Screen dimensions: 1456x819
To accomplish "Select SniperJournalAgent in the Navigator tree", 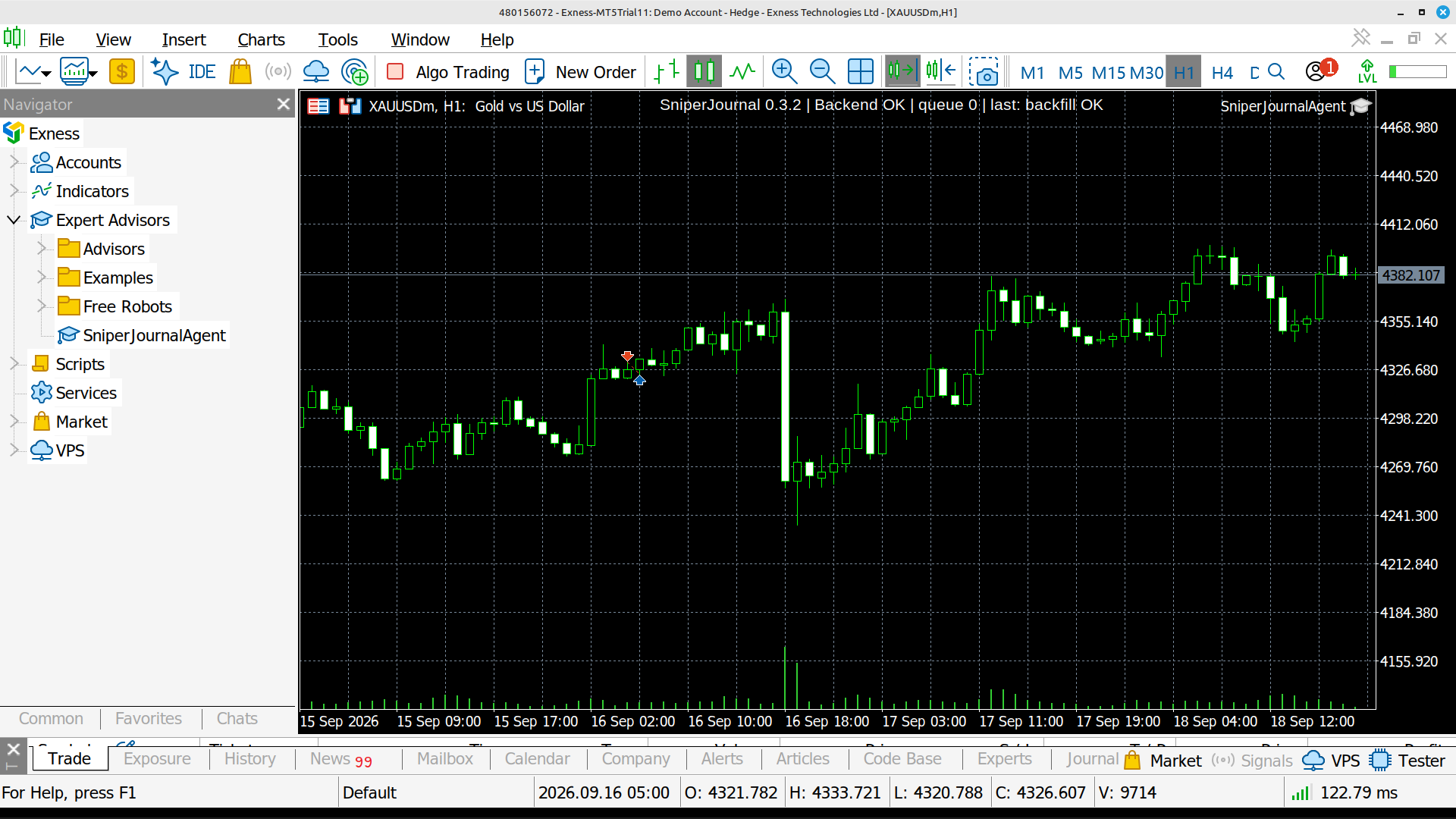I will [x=154, y=335].
